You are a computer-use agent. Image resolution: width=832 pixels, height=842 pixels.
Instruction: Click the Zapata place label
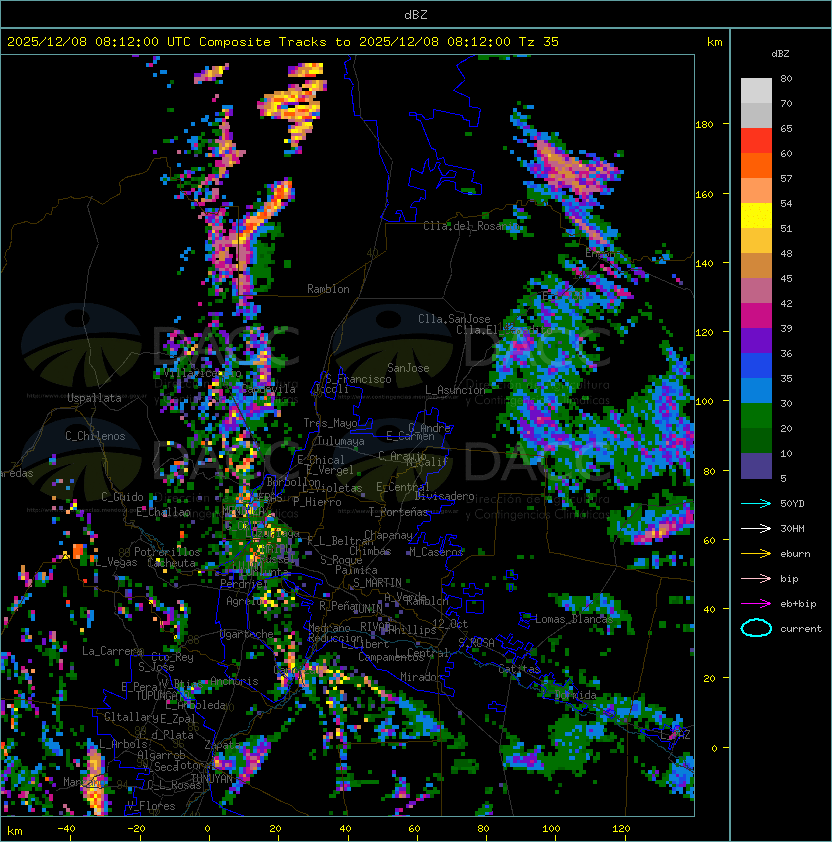coord(222,745)
